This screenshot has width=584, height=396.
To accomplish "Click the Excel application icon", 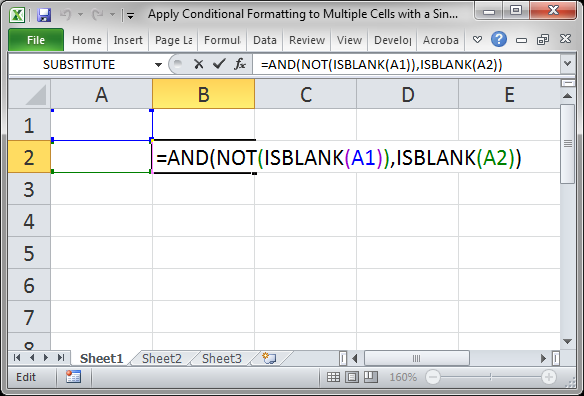I will (18, 15).
